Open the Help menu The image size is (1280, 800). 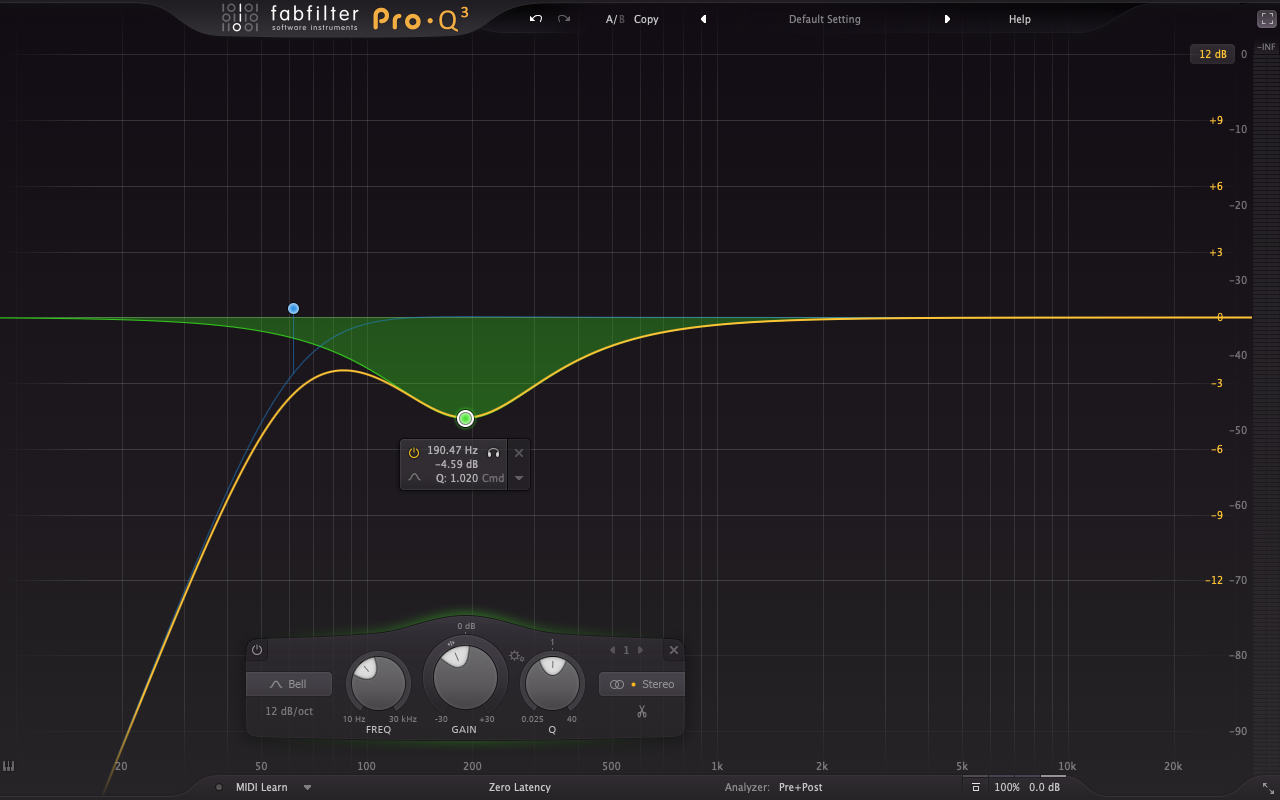[1019, 19]
